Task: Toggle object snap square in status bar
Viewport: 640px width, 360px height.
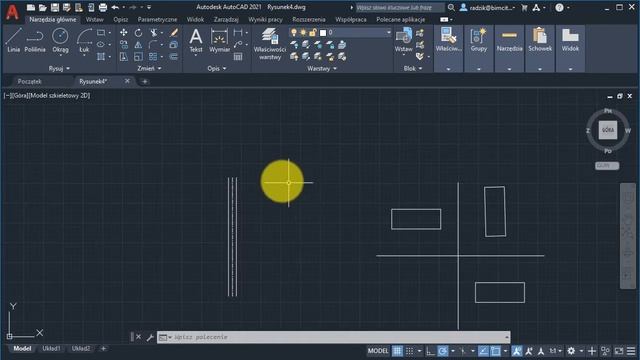Action: [x=496, y=351]
